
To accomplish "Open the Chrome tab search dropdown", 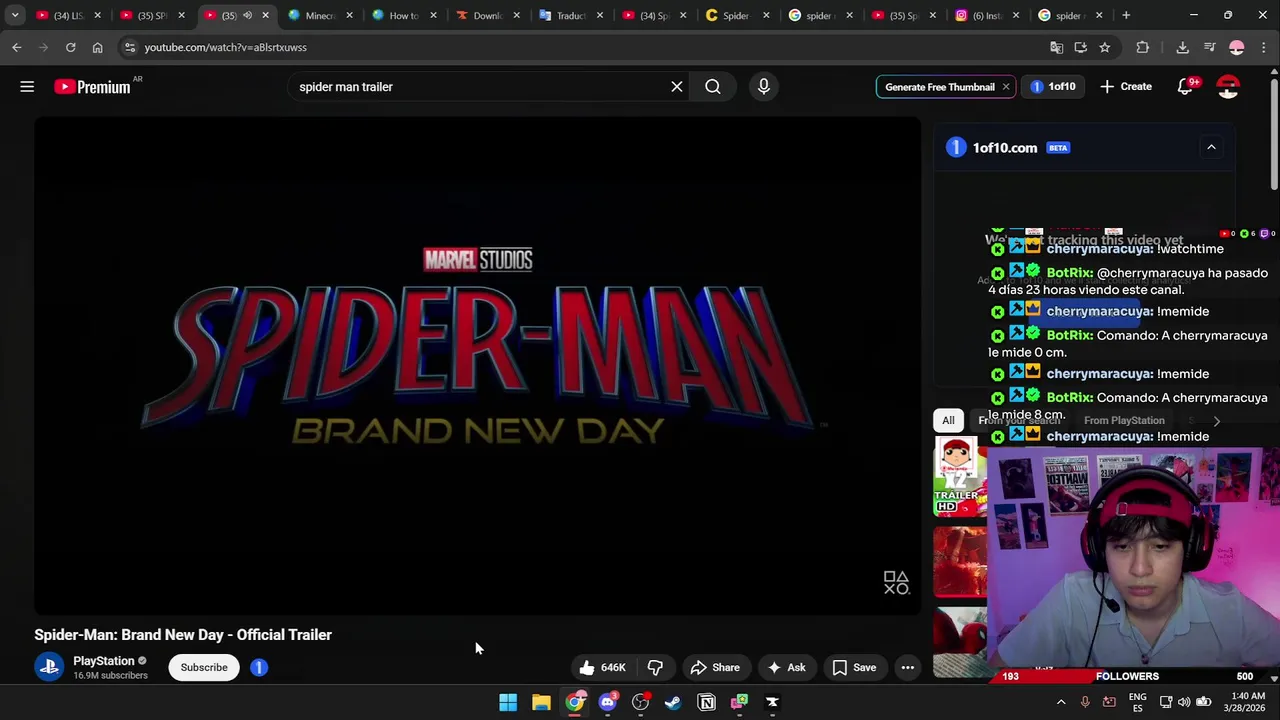I will coord(15,15).
